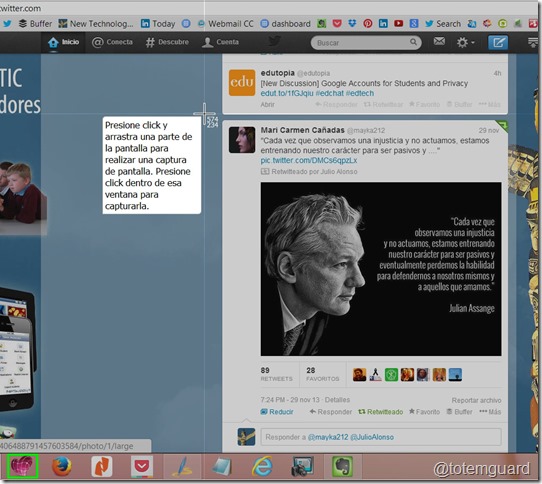Click the #edtech hashtag

(360, 93)
